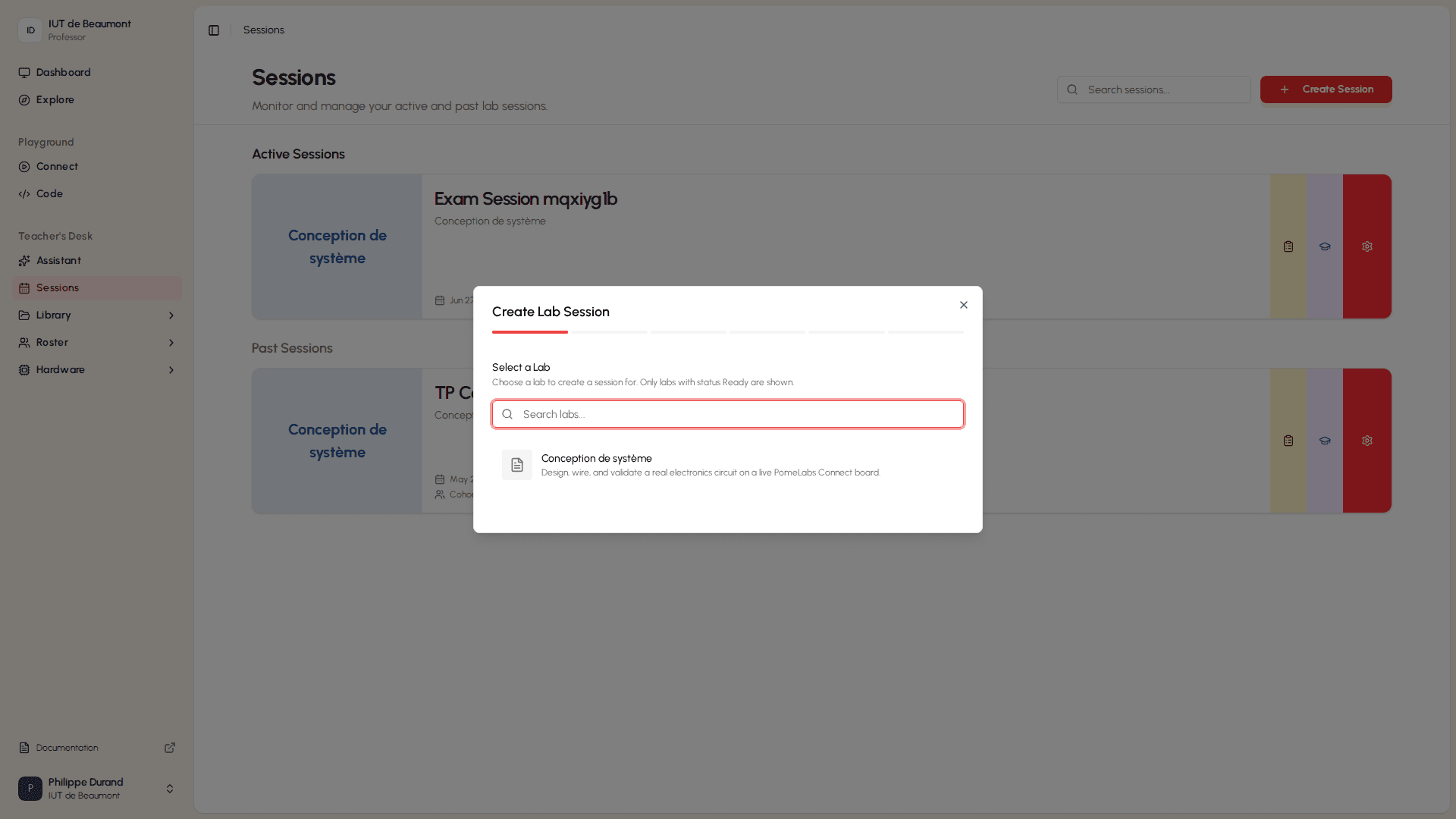Click the Roster sidebar entry

(97, 343)
